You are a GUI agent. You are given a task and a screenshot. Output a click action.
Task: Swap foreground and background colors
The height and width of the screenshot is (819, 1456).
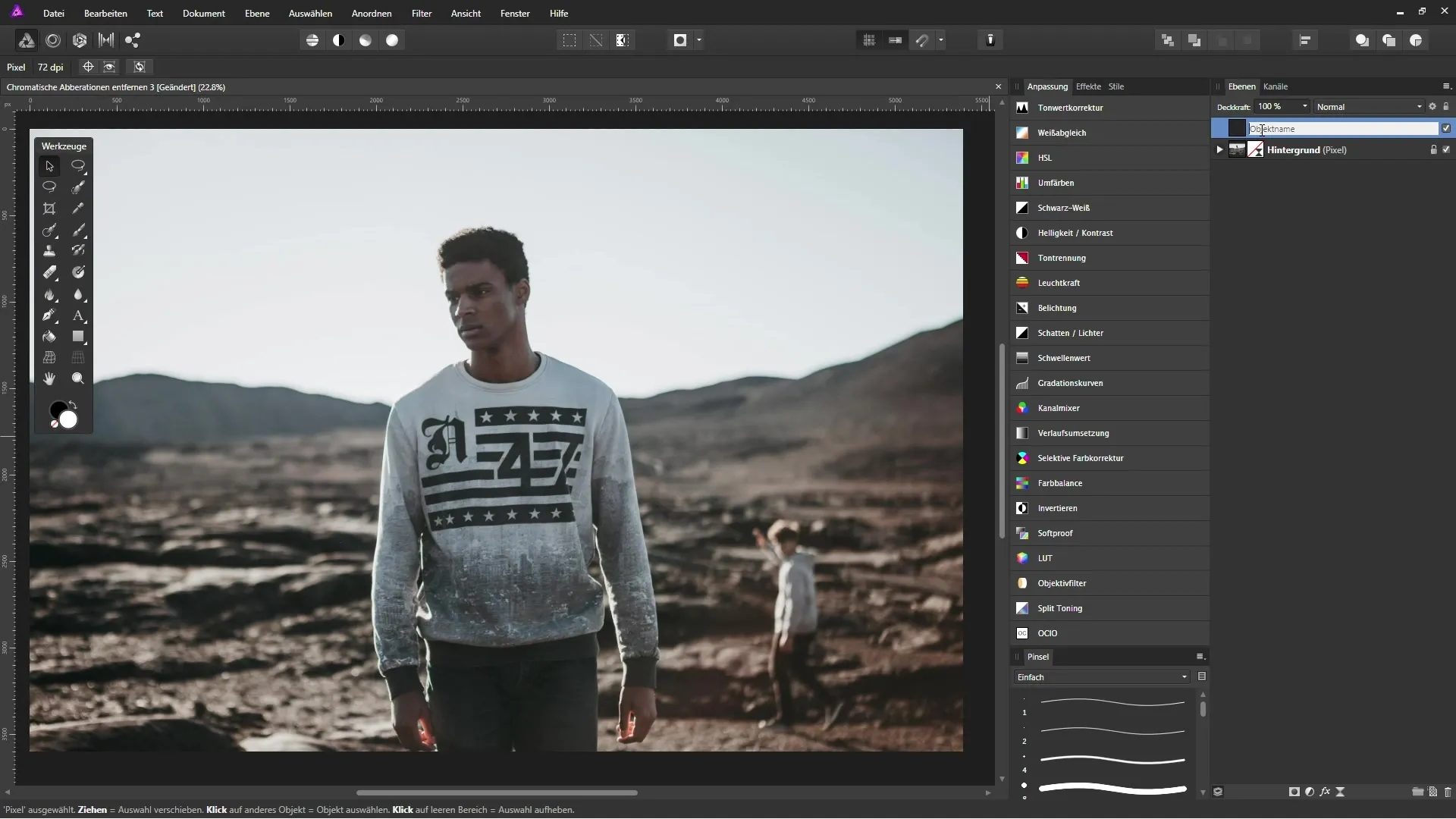click(x=74, y=404)
